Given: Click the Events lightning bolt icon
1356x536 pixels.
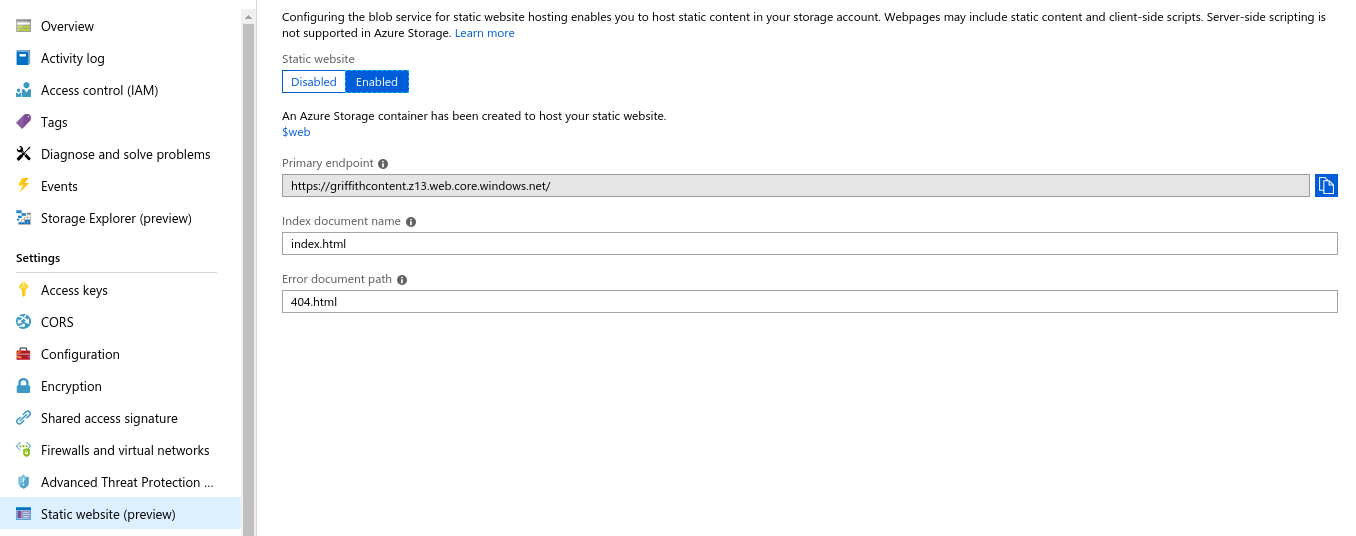Looking at the screenshot, I should point(23,186).
